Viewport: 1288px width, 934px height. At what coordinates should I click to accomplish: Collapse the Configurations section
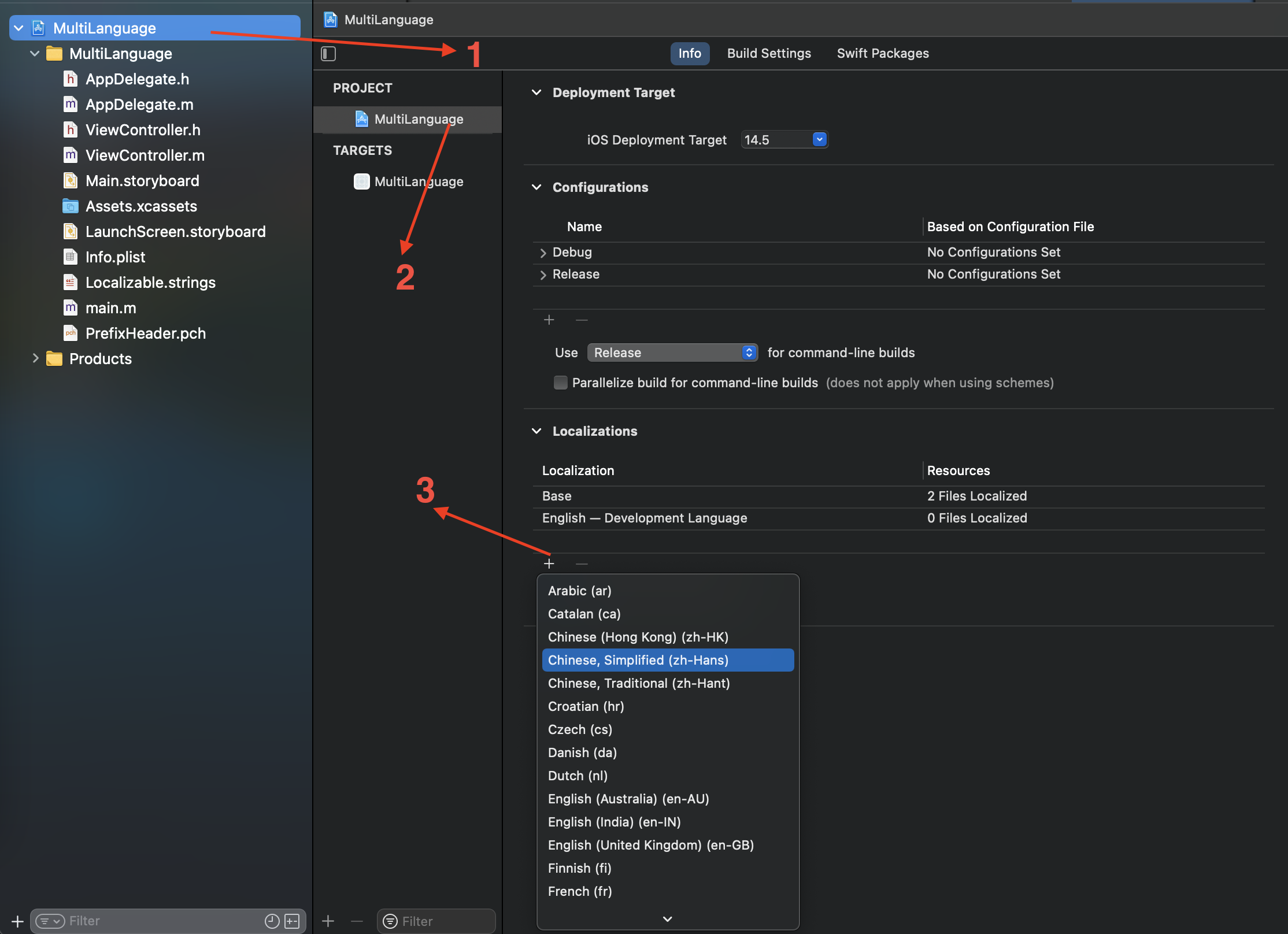click(x=536, y=187)
